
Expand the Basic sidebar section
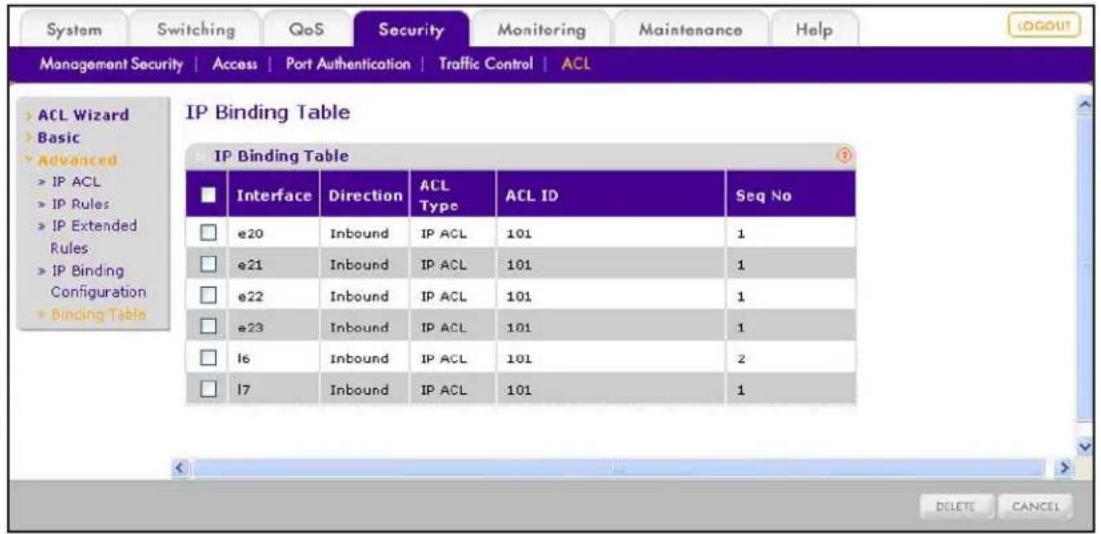58,137
